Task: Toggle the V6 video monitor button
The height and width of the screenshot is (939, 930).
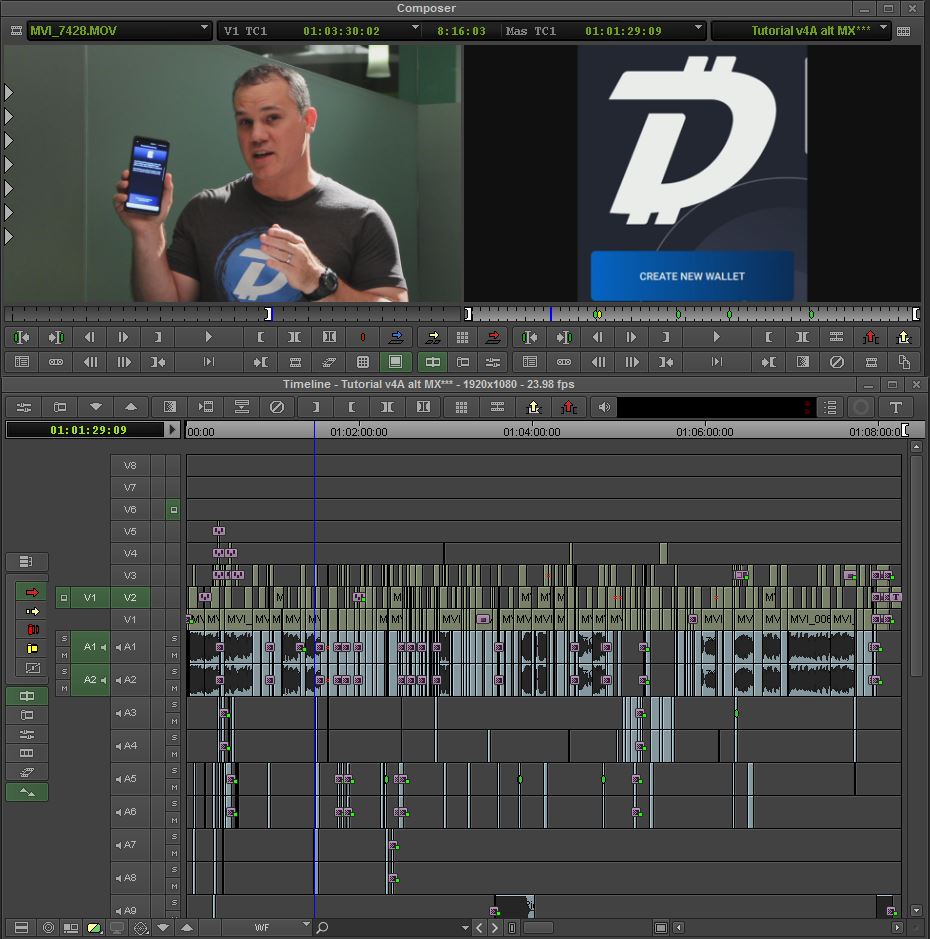Action: (x=173, y=510)
